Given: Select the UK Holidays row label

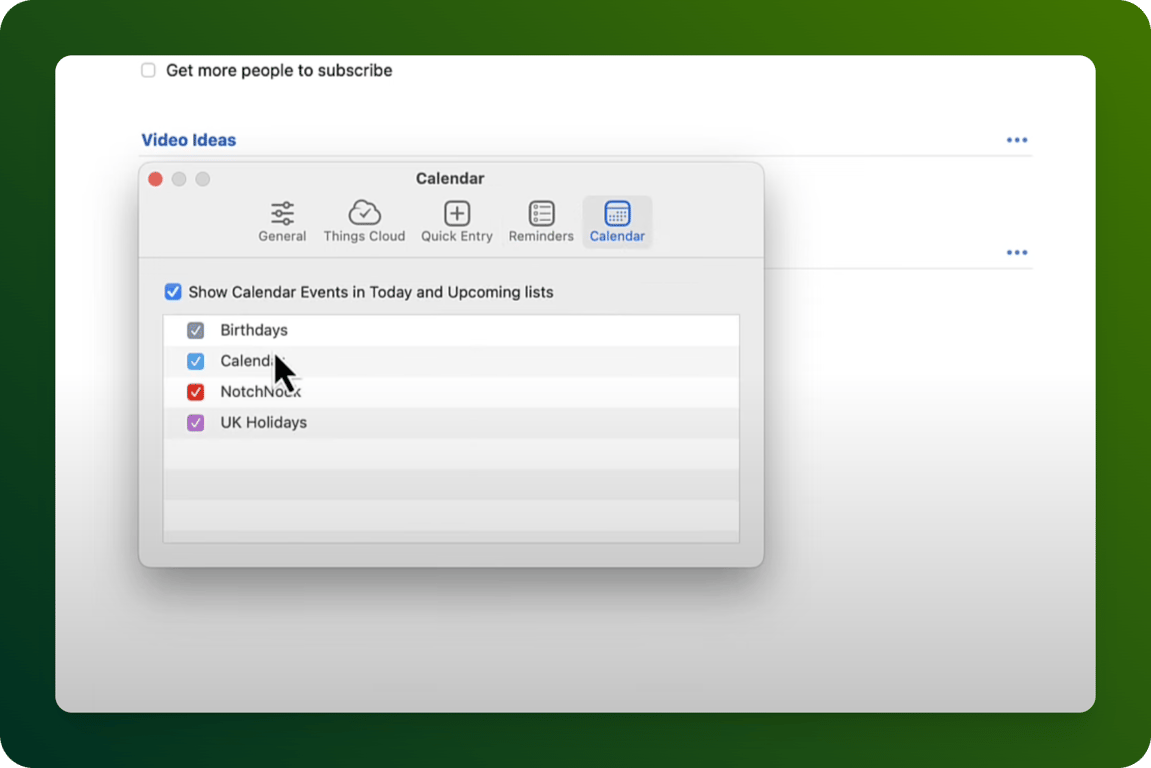Looking at the screenshot, I should (x=263, y=422).
